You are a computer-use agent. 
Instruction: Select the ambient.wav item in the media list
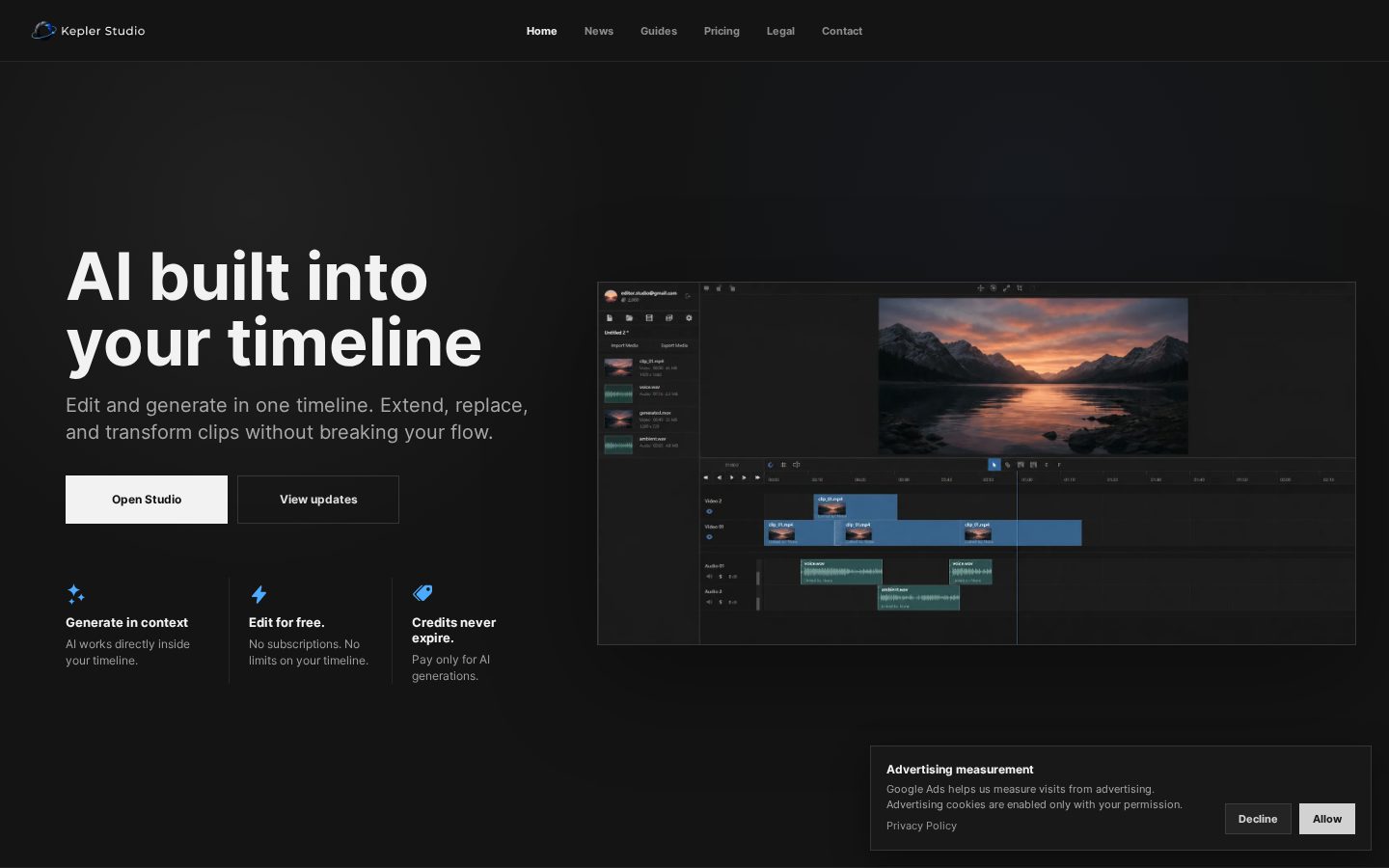(x=649, y=445)
